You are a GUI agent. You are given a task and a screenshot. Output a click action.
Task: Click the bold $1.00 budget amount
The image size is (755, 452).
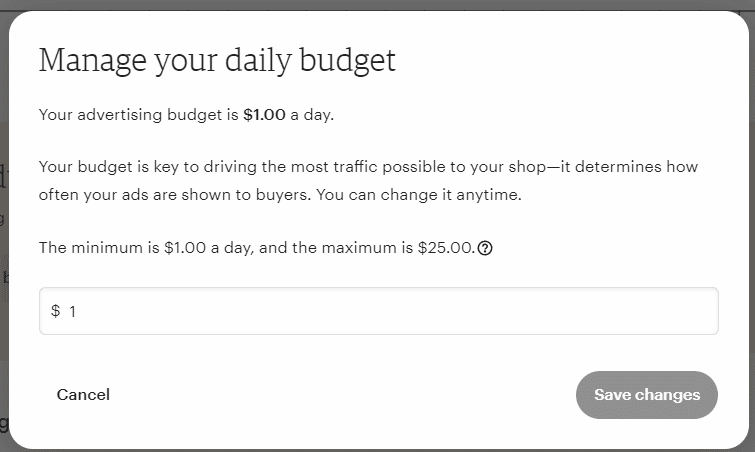264,115
